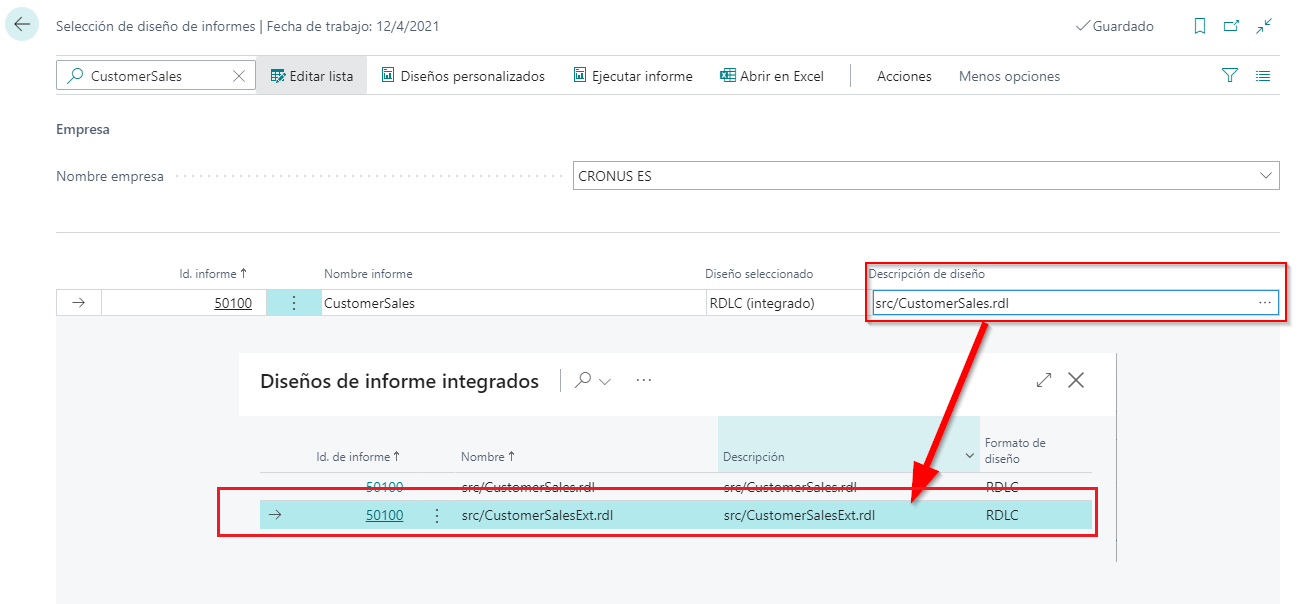Click src/CustomerSalesExt.rdl description cell
The image size is (1298, 604).
[799, 515]
